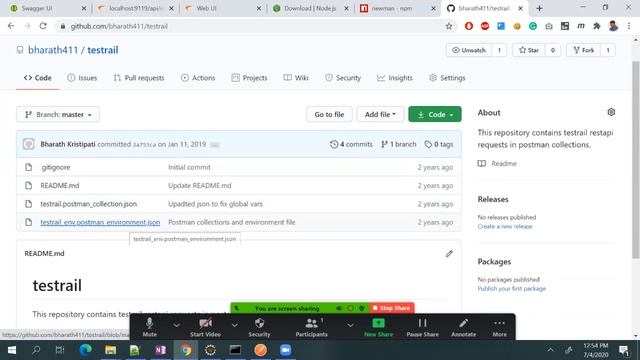The image size is (640, 360).
Task: Open repository Settings tab
Action: [447, 78]
